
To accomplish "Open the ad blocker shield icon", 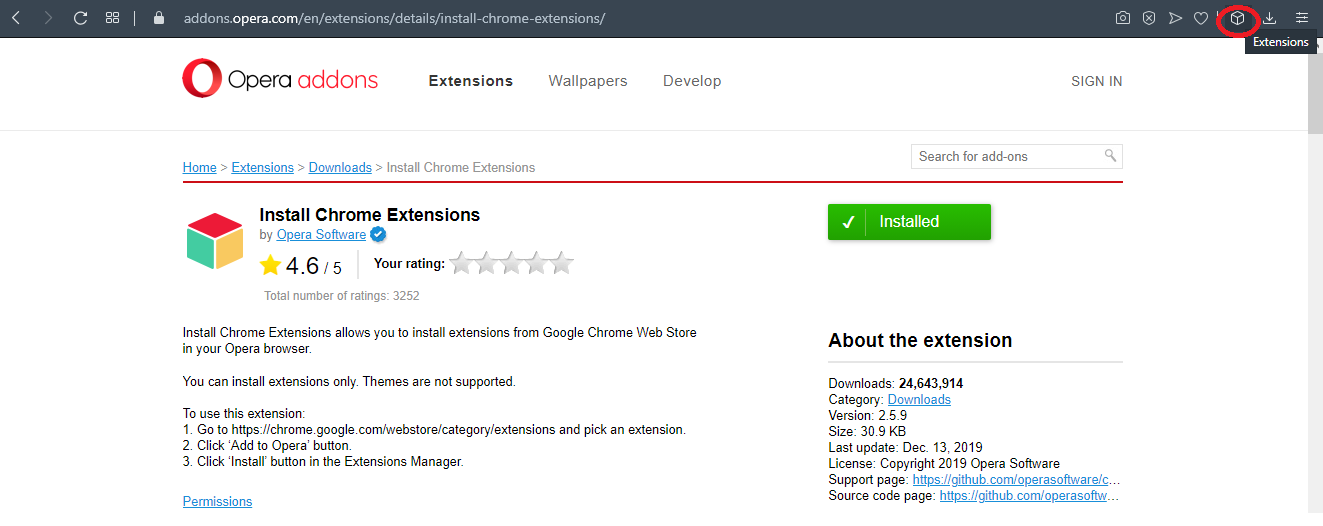I will [1149, 18].
